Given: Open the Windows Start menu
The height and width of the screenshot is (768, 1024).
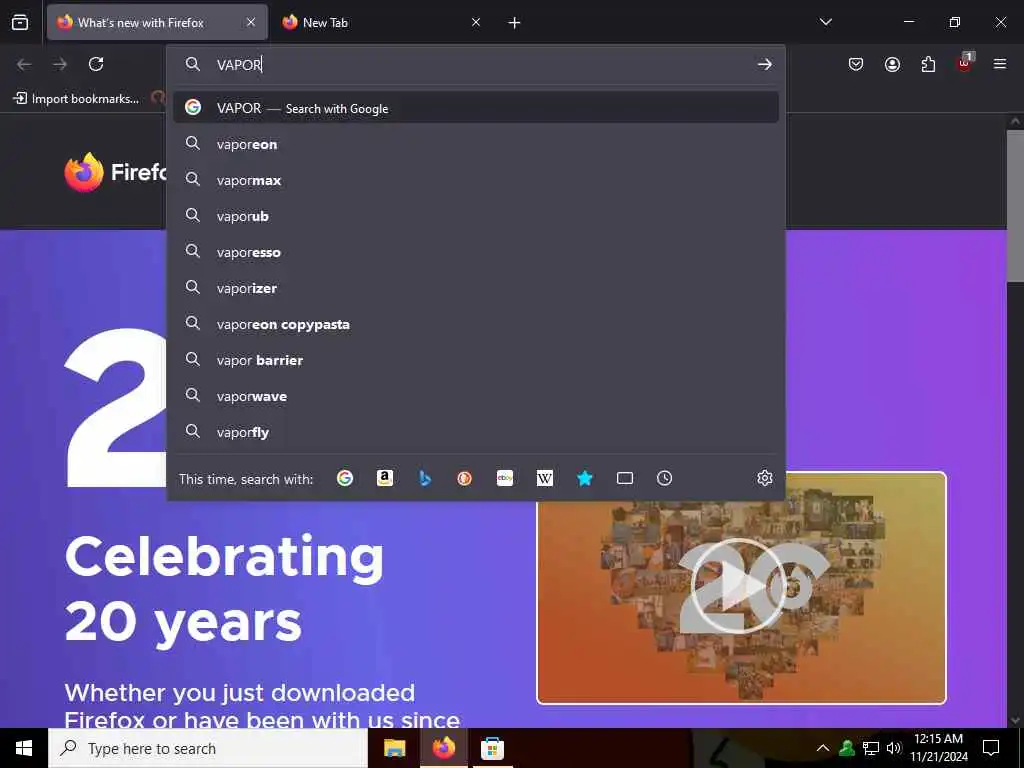Looking at the screenshot, I should (x=24, y=748).
